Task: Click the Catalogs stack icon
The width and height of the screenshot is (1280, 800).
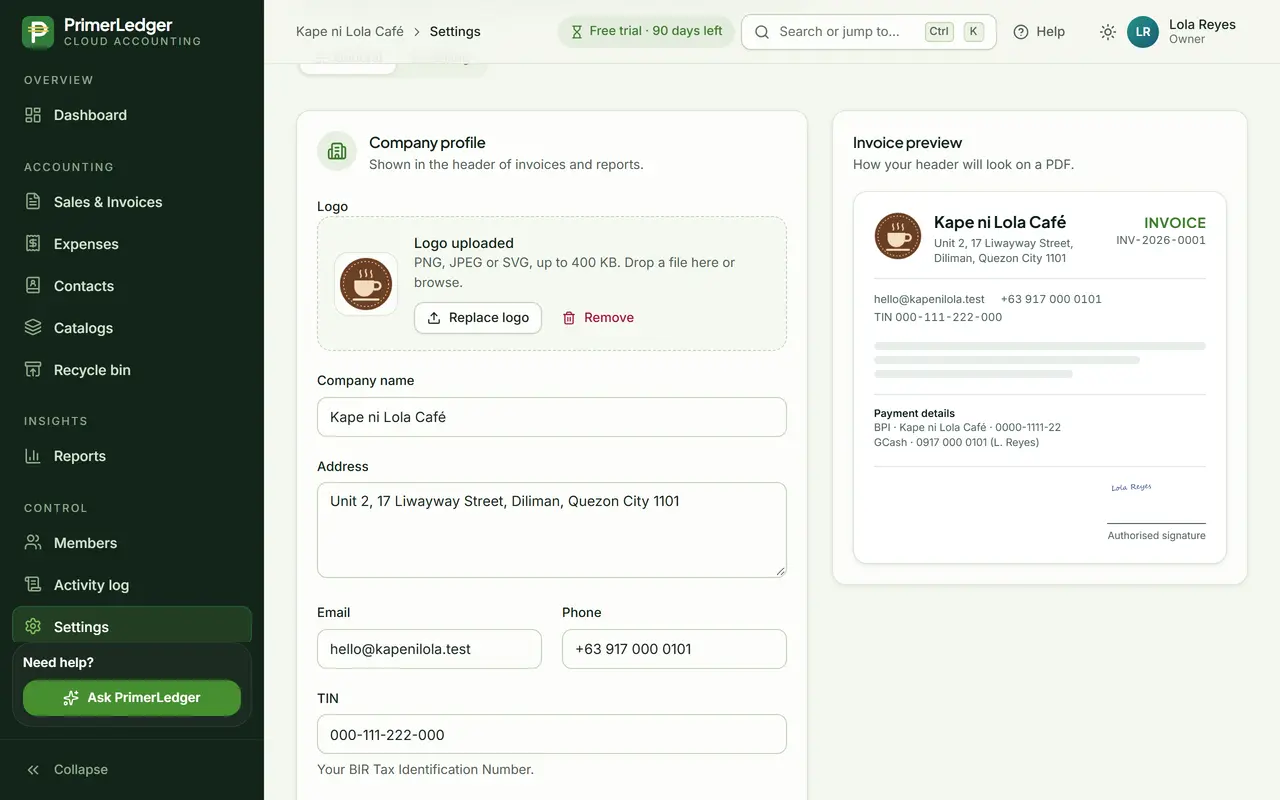Action: (33, 328)
